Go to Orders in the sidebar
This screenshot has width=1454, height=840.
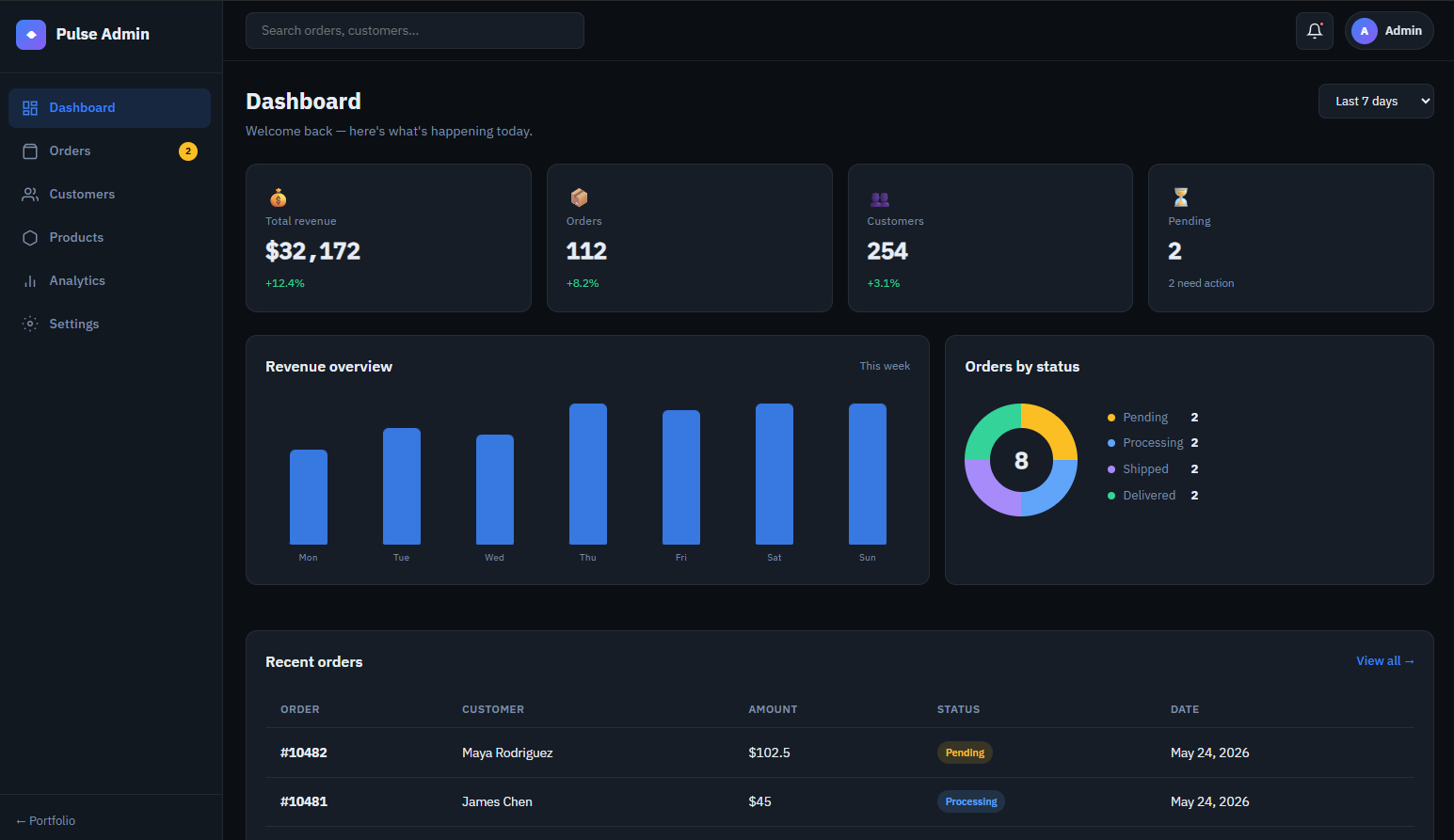(x=109, y=151)
